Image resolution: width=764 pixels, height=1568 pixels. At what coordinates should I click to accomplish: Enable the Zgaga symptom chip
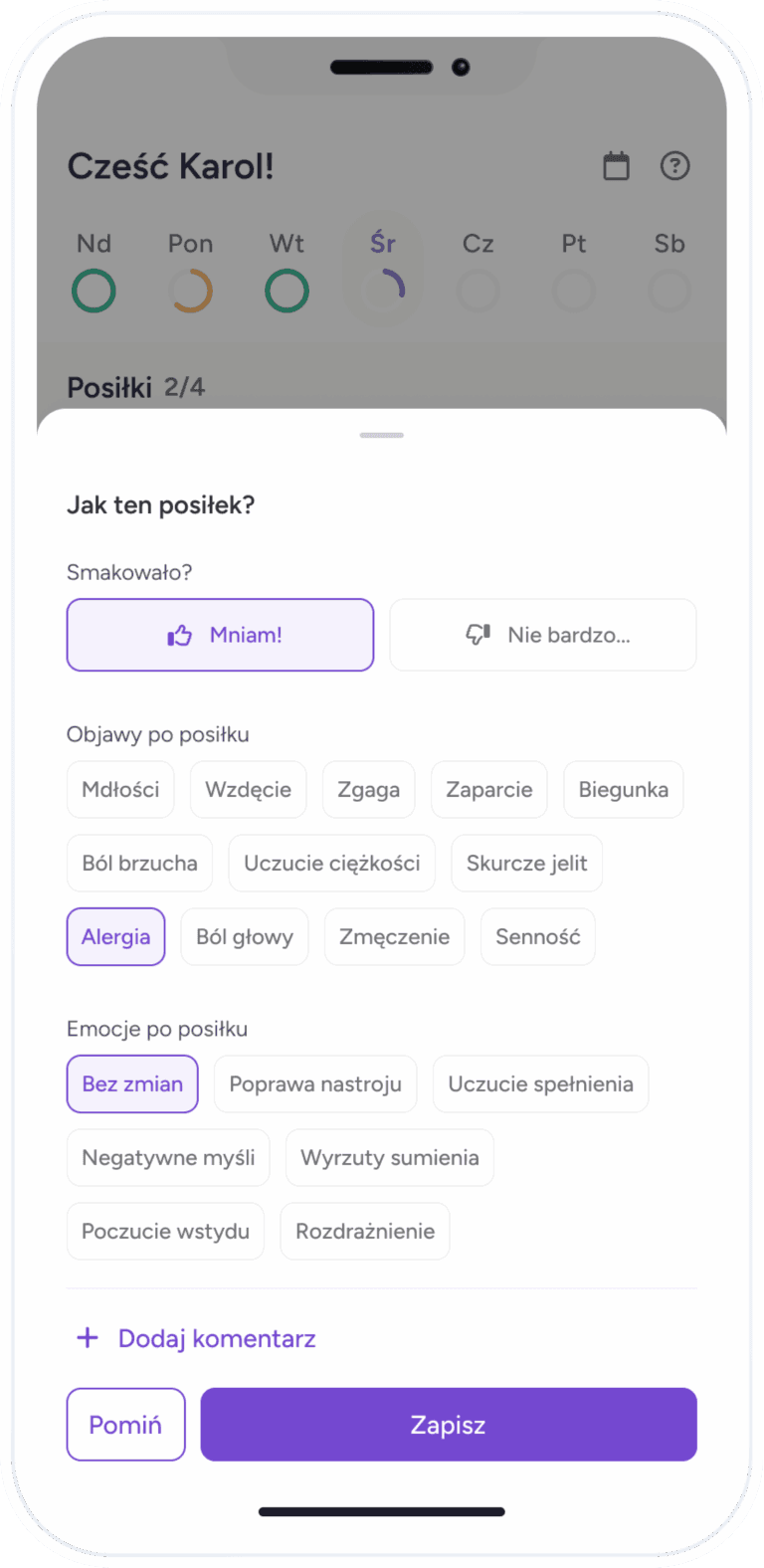pos(368,789)
